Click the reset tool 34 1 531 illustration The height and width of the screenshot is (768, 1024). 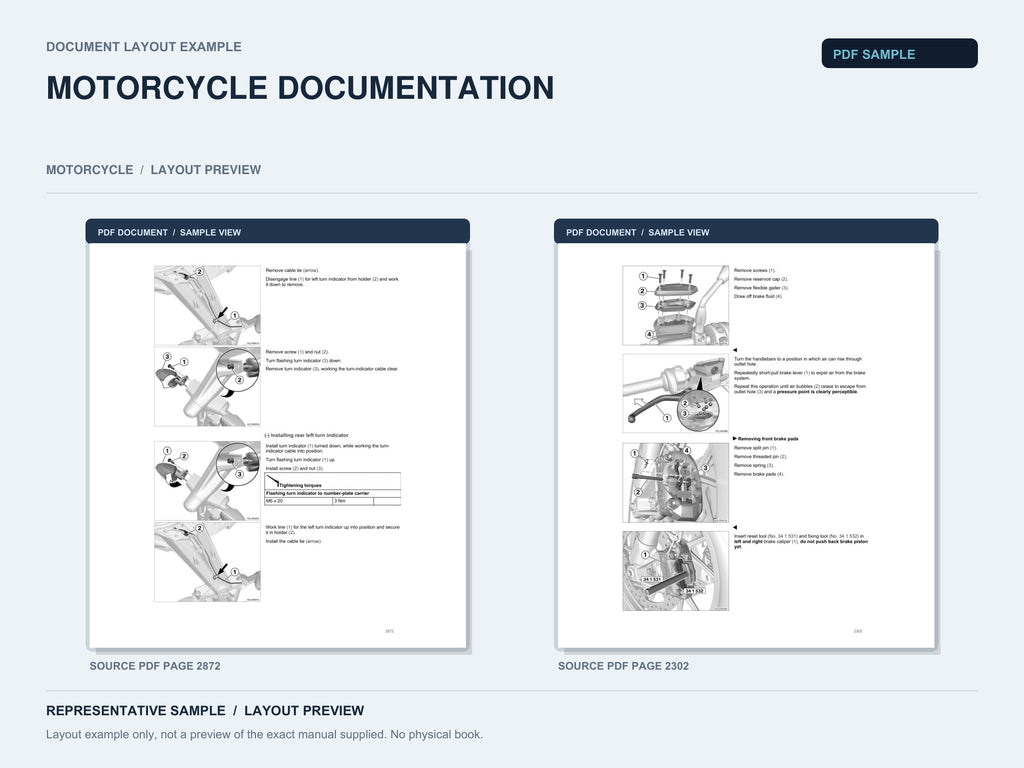click(675, 571)
